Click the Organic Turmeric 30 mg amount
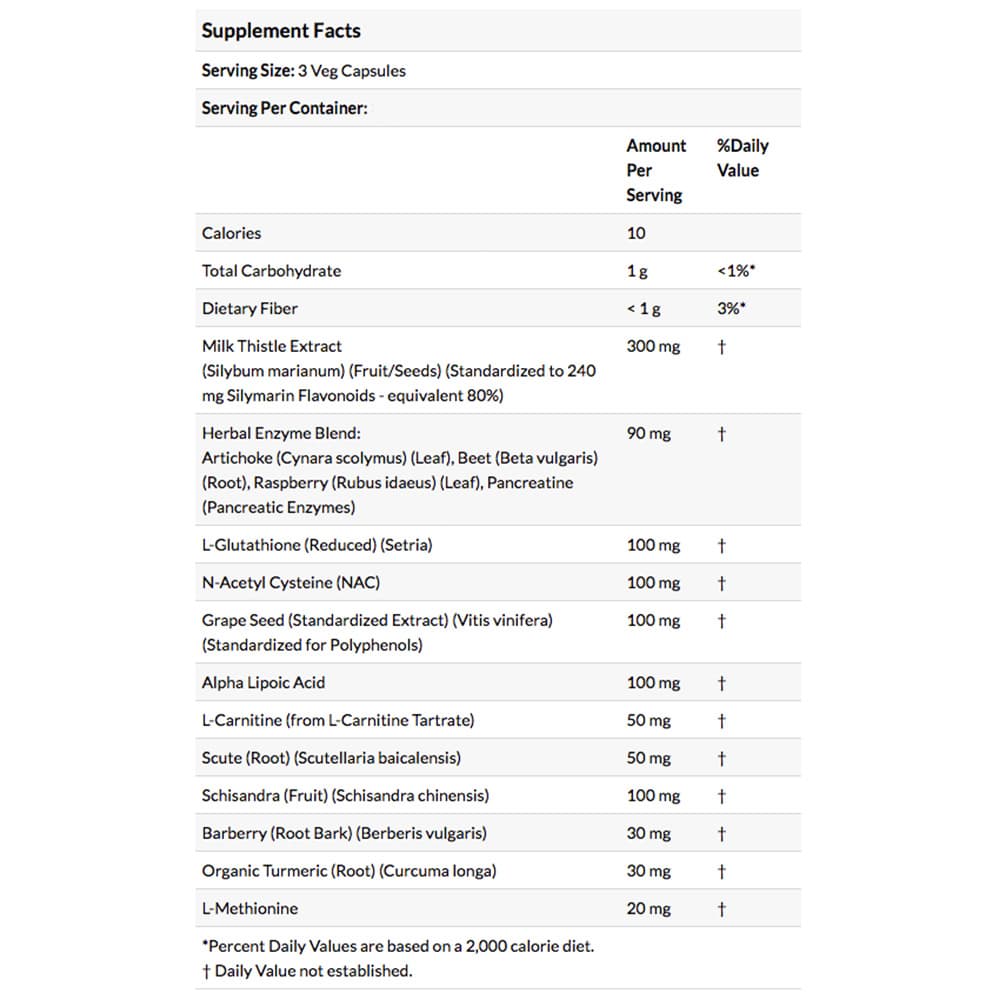Image resolution: width=1000 pixels, height=1000 pixels. [x=649, y=871]
